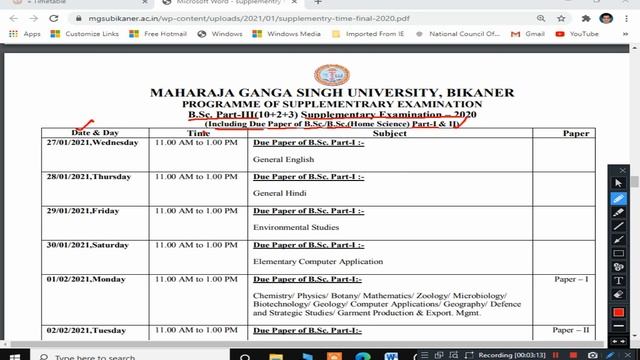Open Chrome three-dot menu

pos(626,18)
